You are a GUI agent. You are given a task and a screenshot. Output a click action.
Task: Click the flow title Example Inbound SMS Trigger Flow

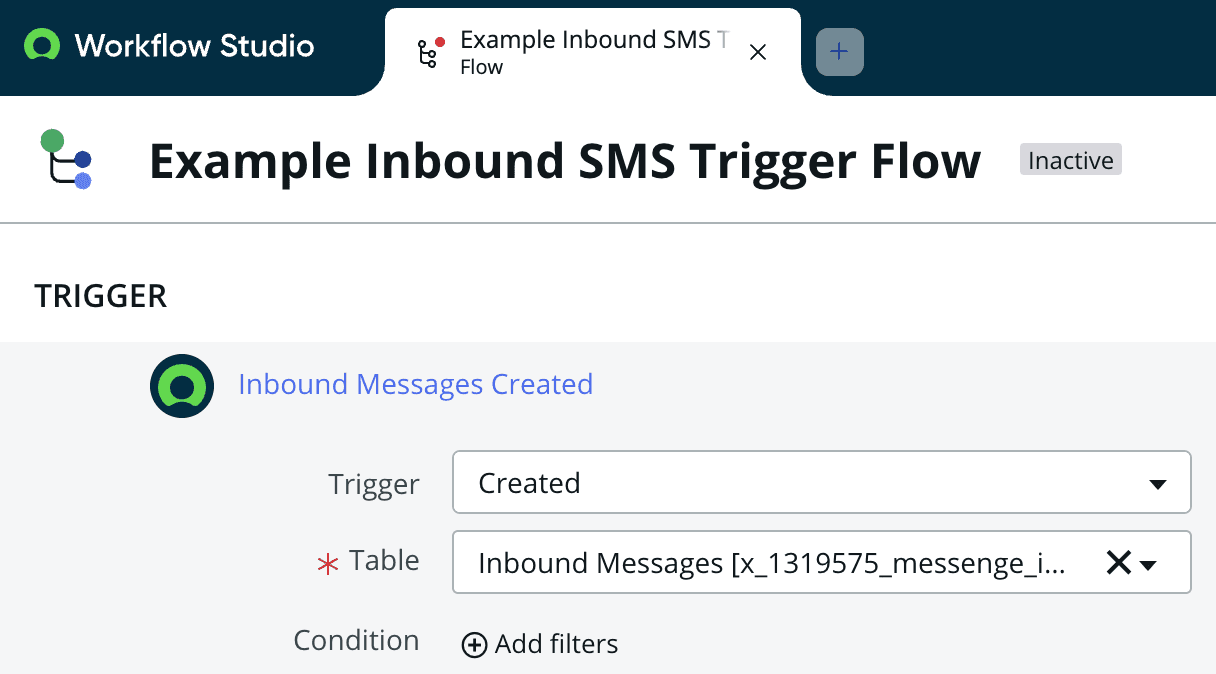564,161
